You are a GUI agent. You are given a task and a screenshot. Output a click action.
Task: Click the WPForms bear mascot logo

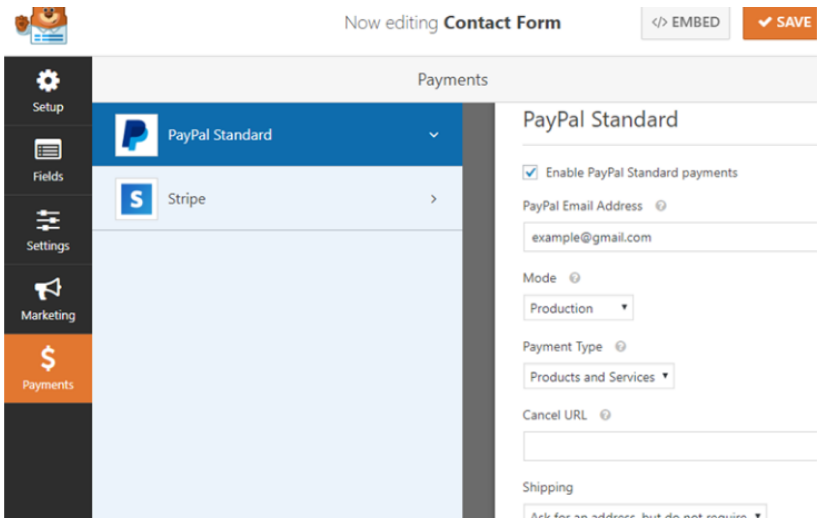tap(41, 25)
